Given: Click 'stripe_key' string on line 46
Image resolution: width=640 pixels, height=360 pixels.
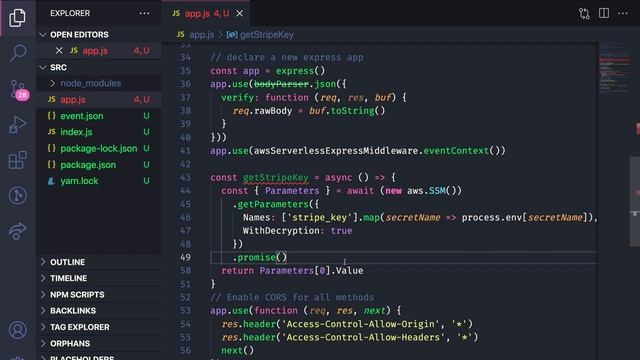Looking at the screenshot, I should coord(320,218).
